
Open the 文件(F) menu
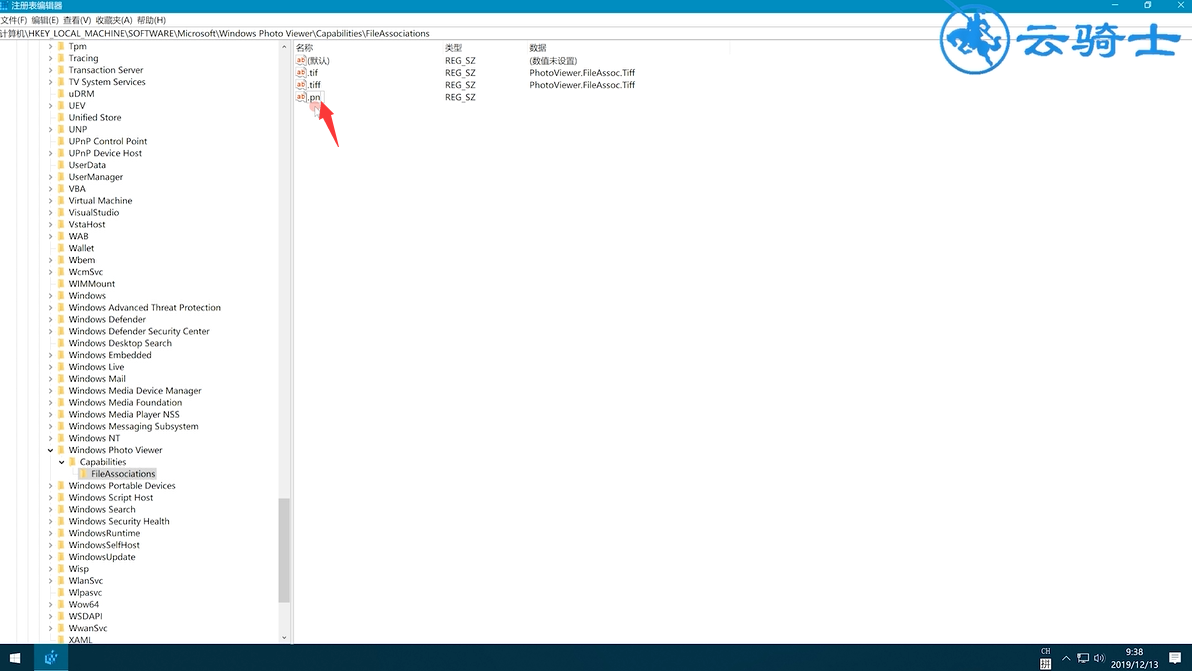[x=14, y=21]
